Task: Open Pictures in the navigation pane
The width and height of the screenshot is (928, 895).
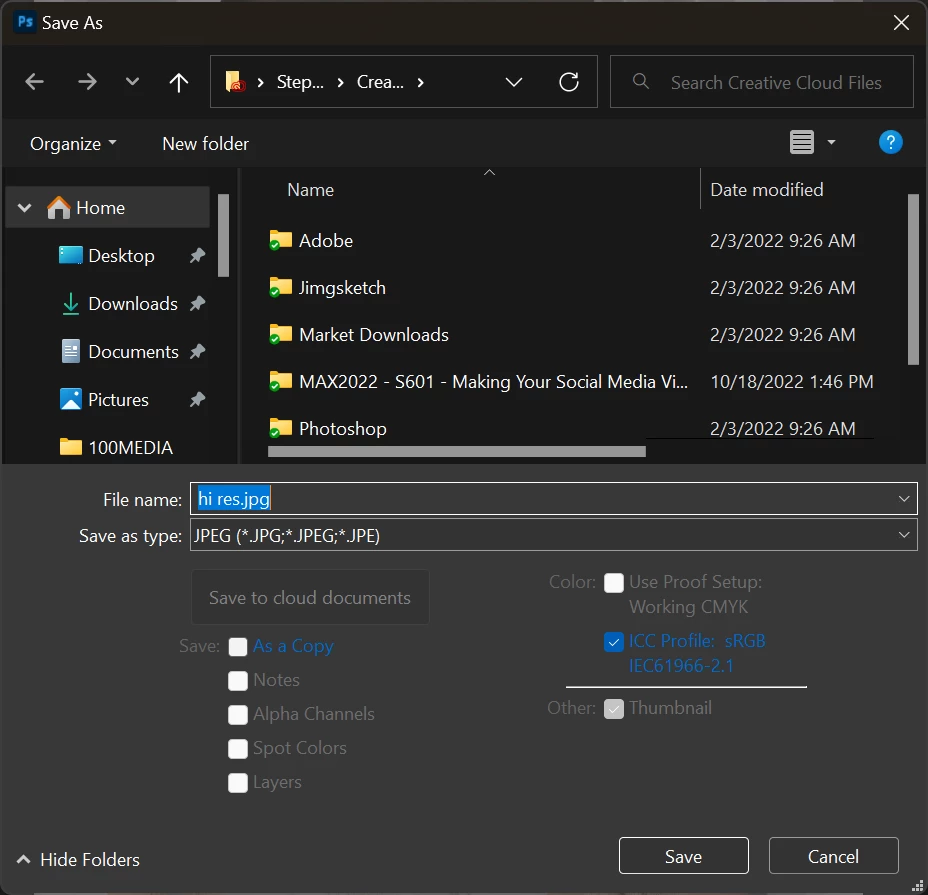Action: tap(118, 400)
